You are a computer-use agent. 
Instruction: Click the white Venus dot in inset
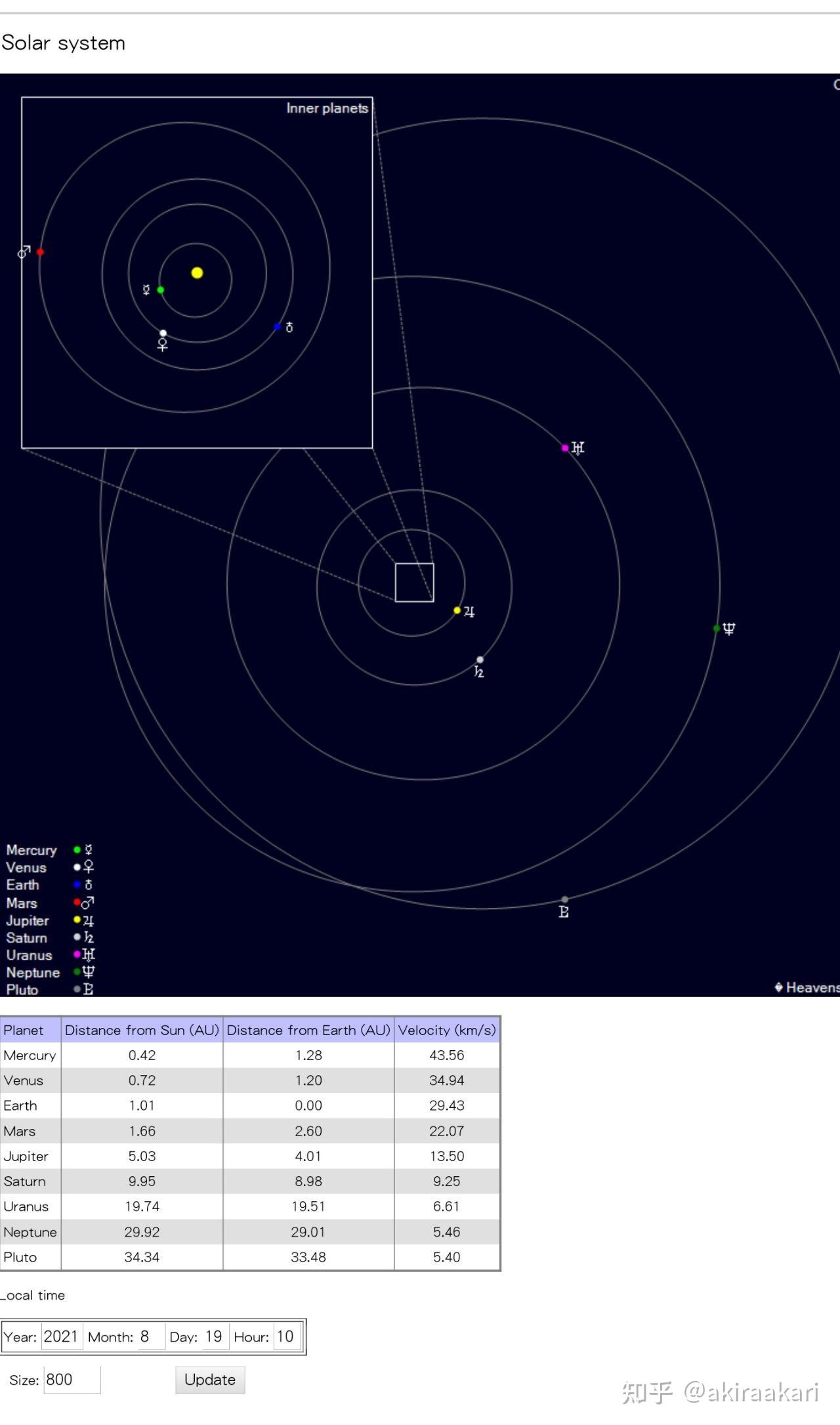pos(163,333)
